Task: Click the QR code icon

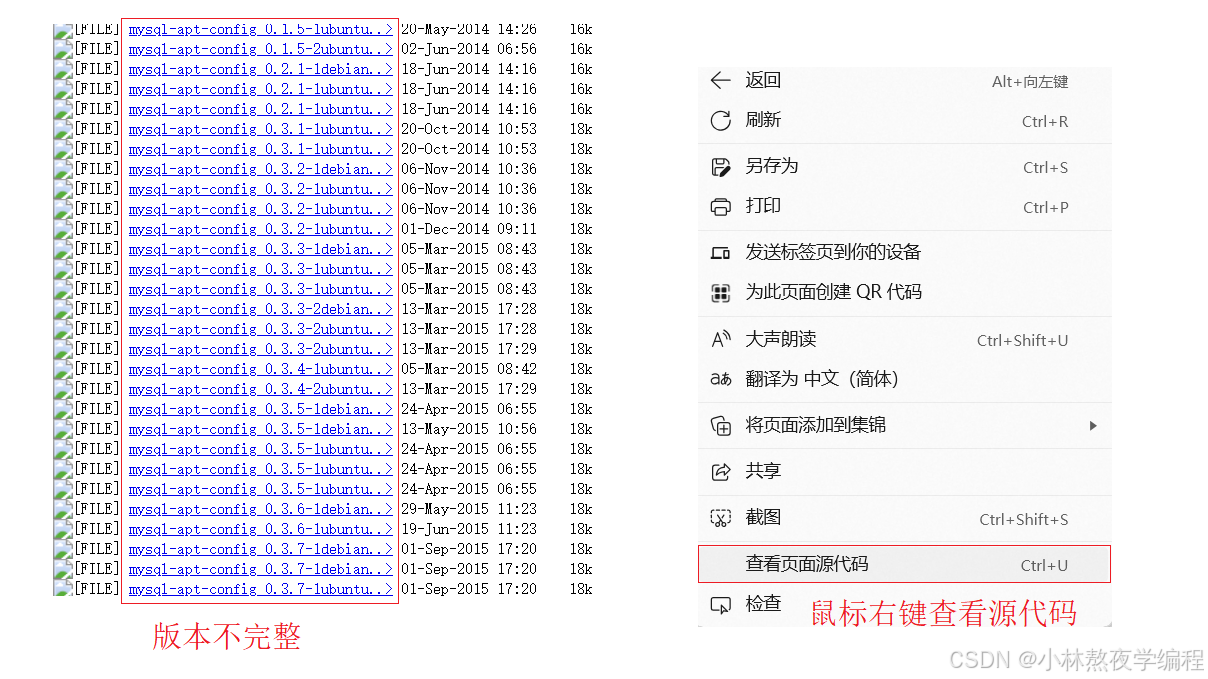Action: point(721,293)
